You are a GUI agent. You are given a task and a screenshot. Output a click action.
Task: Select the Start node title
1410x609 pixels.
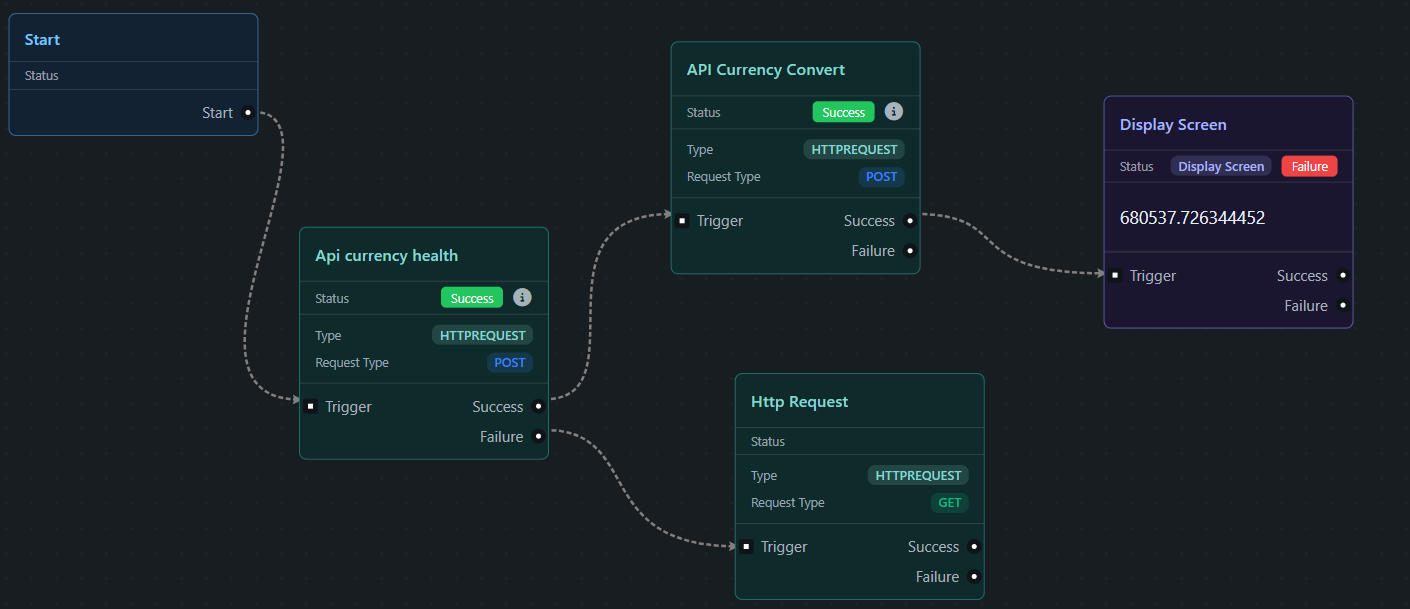pos(42,40)
